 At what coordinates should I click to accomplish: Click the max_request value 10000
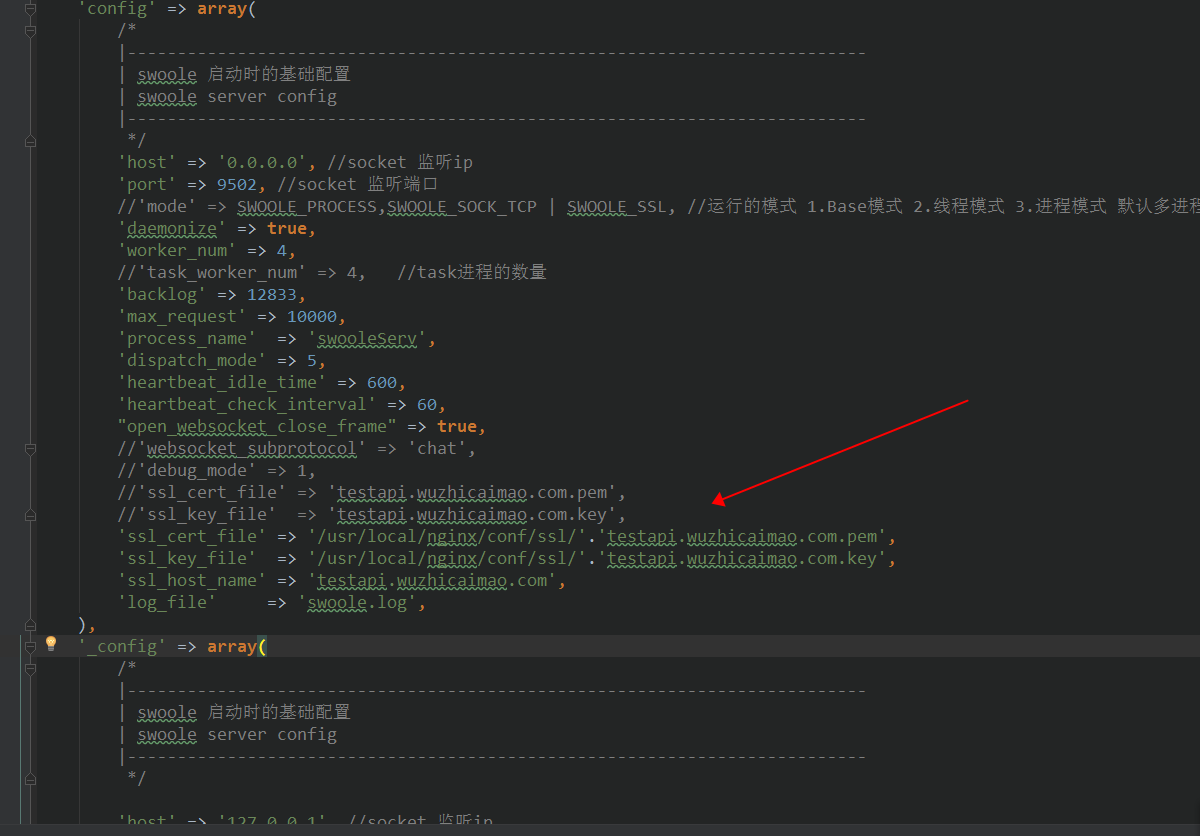click(312, 316)
